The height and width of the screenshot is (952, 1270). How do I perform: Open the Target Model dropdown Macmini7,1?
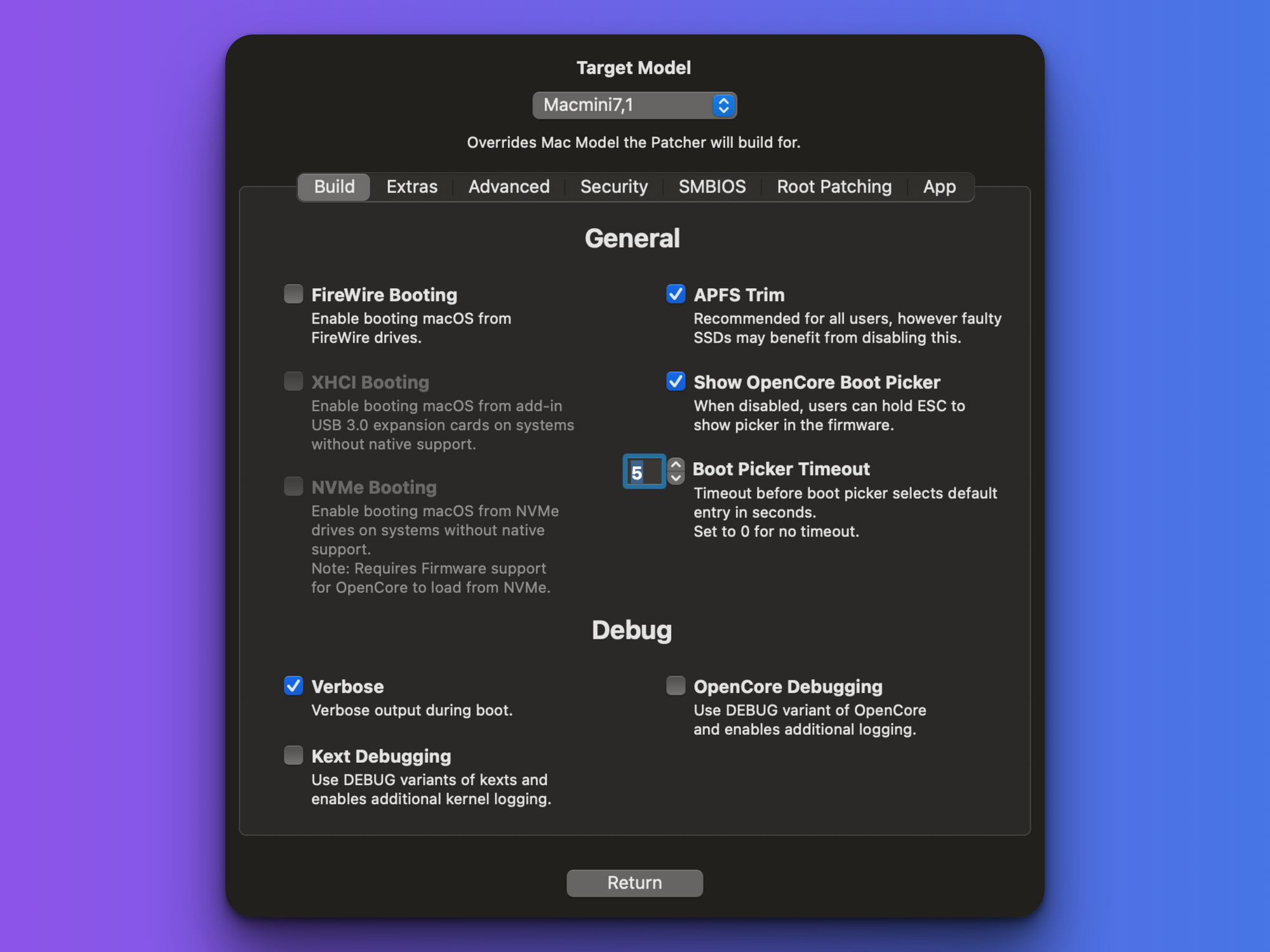pyautogui.click(x=634, y=105)
